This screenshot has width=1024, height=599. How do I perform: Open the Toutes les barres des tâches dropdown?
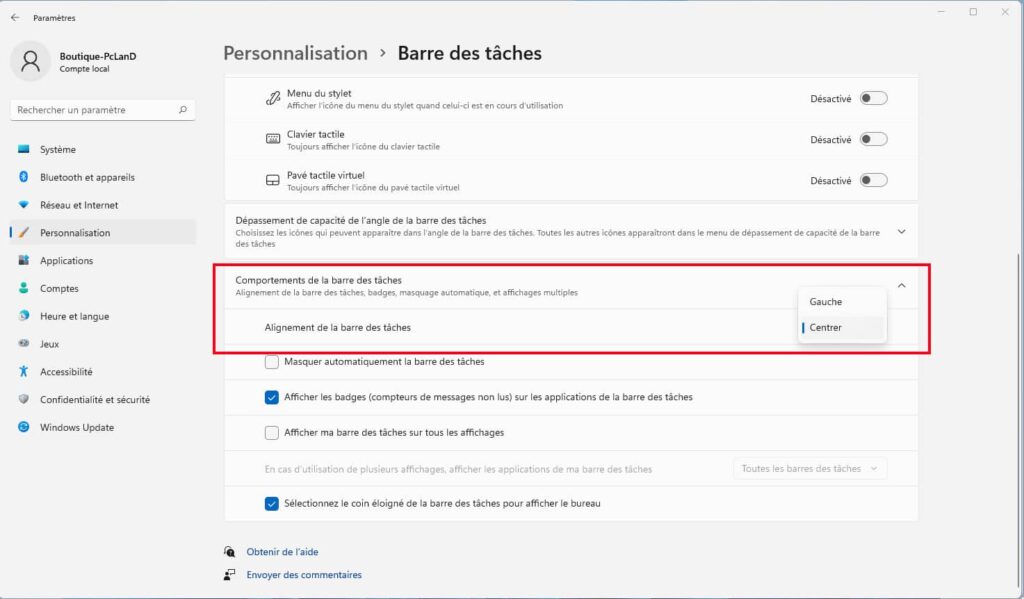[809, 468]
